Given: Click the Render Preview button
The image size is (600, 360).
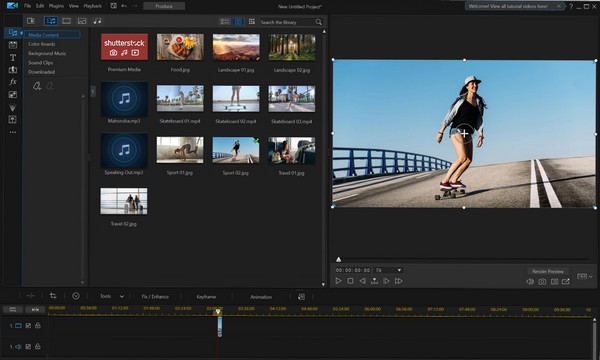Looking at the screenshot, I should tap(548, 271).
